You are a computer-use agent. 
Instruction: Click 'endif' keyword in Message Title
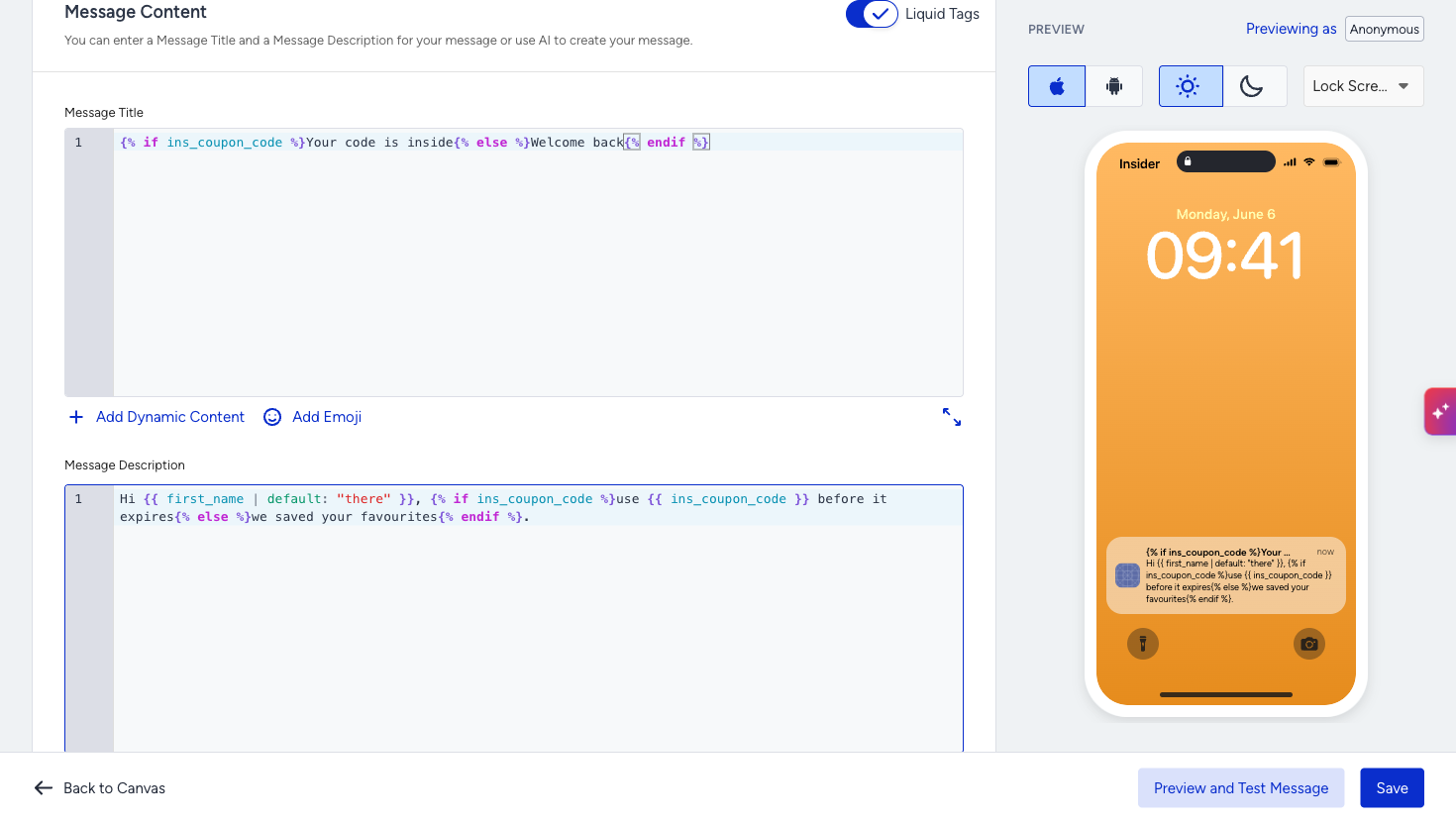[667, 143]
